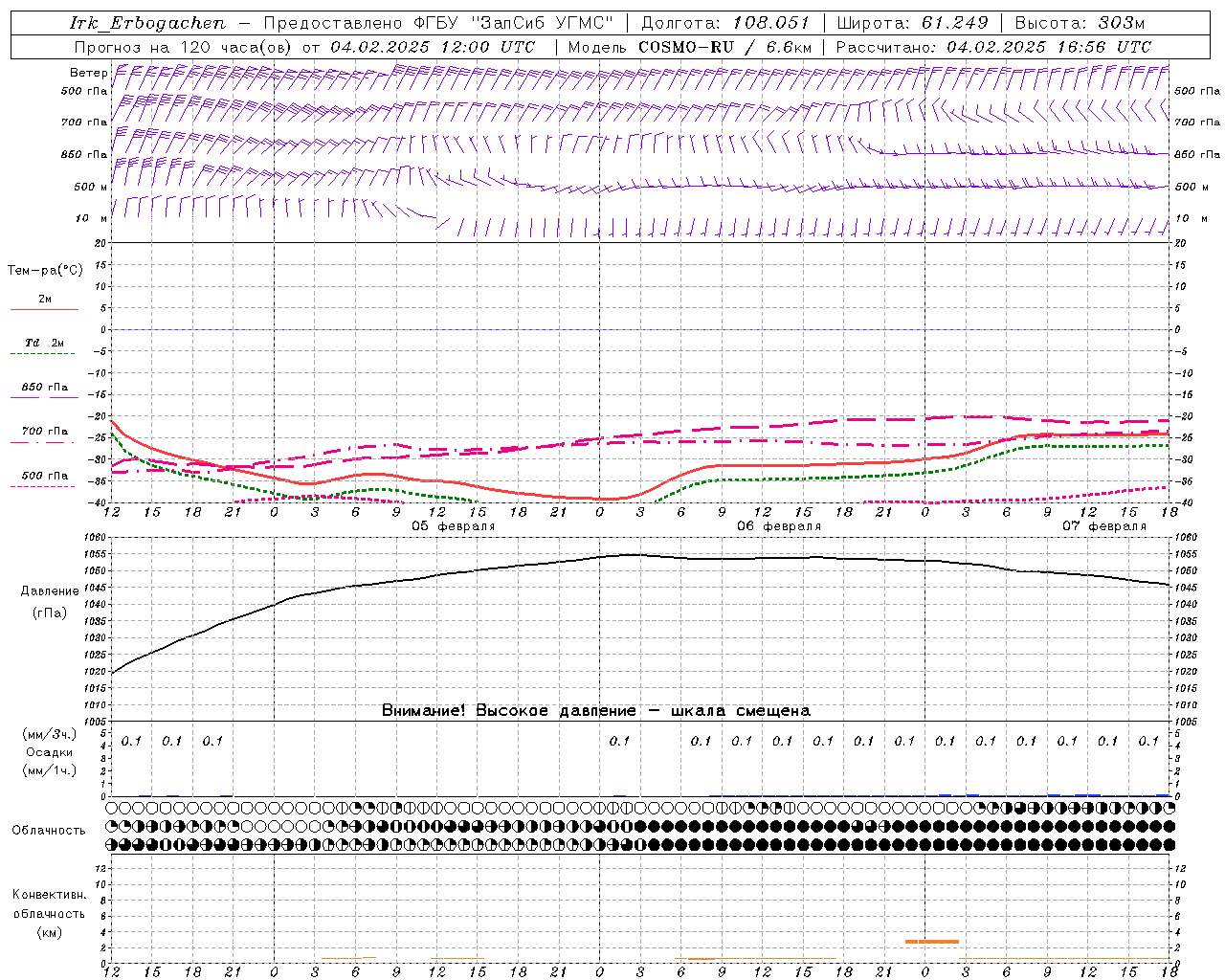Click the latitude value 61.249
1225x980 pixels.
point(955,23)
